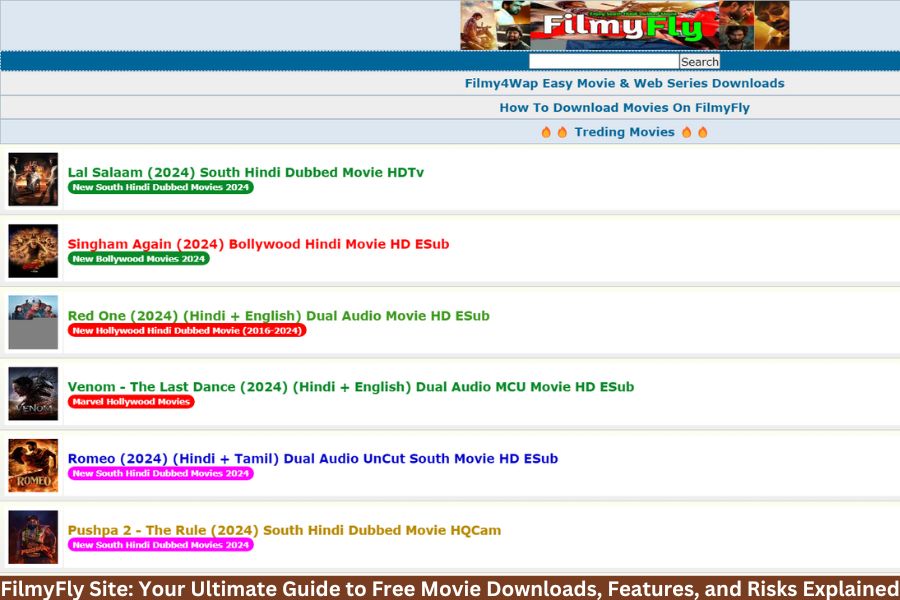The image size is (900, 600).
Task: Click New South Hindi Dubbed tag under Lal Salaam
Action: point(161,187)
